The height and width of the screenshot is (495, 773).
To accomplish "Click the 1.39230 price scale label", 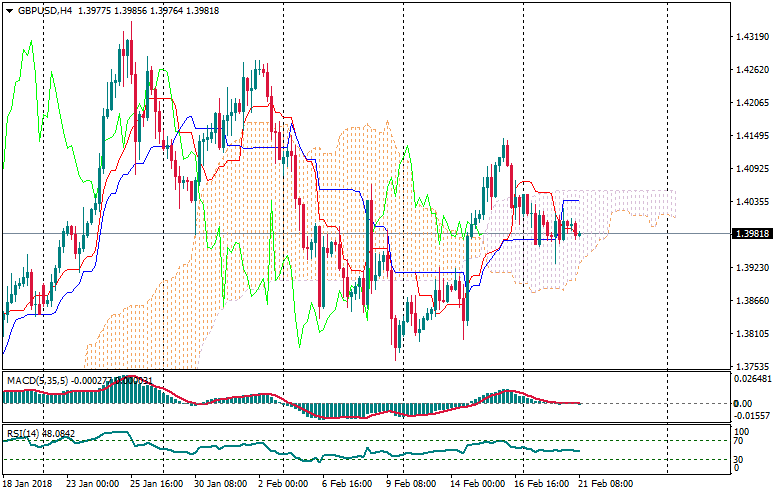I will [x=750, y=268].
